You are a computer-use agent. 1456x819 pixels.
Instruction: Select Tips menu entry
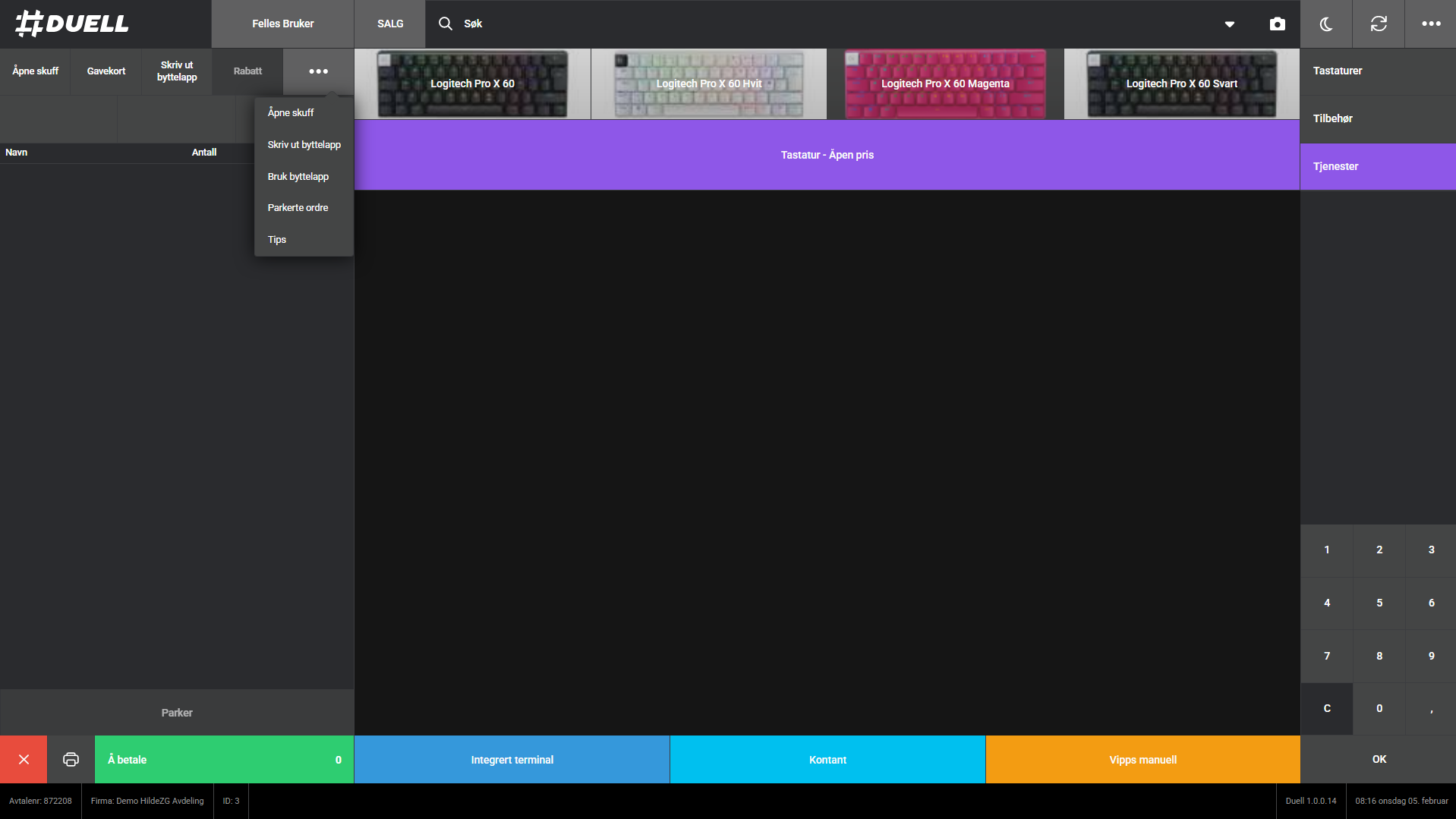pyautogui.click(x=304, y=239)
